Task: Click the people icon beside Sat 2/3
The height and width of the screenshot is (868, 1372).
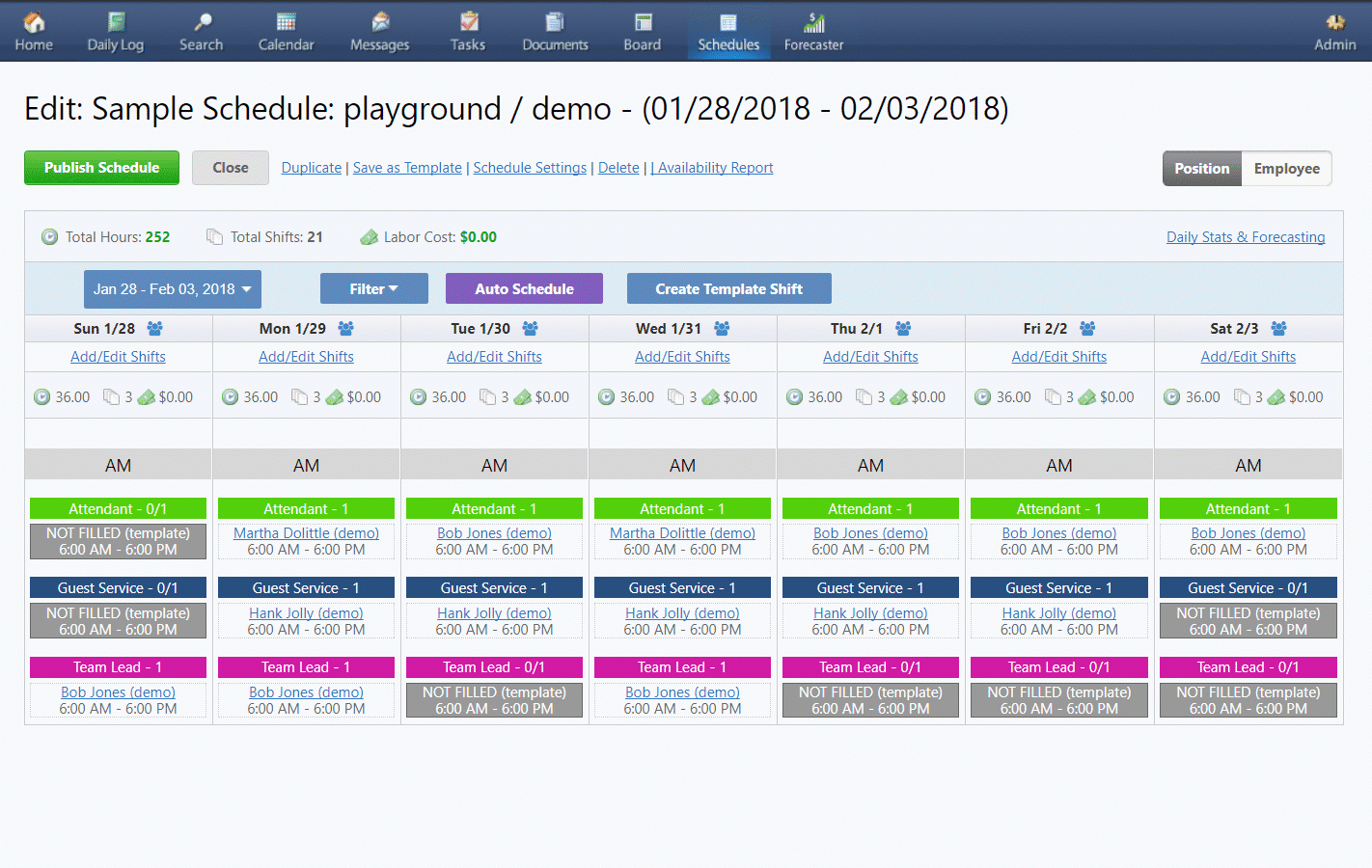Action: pyautogui.click(x=1277, y=328)
